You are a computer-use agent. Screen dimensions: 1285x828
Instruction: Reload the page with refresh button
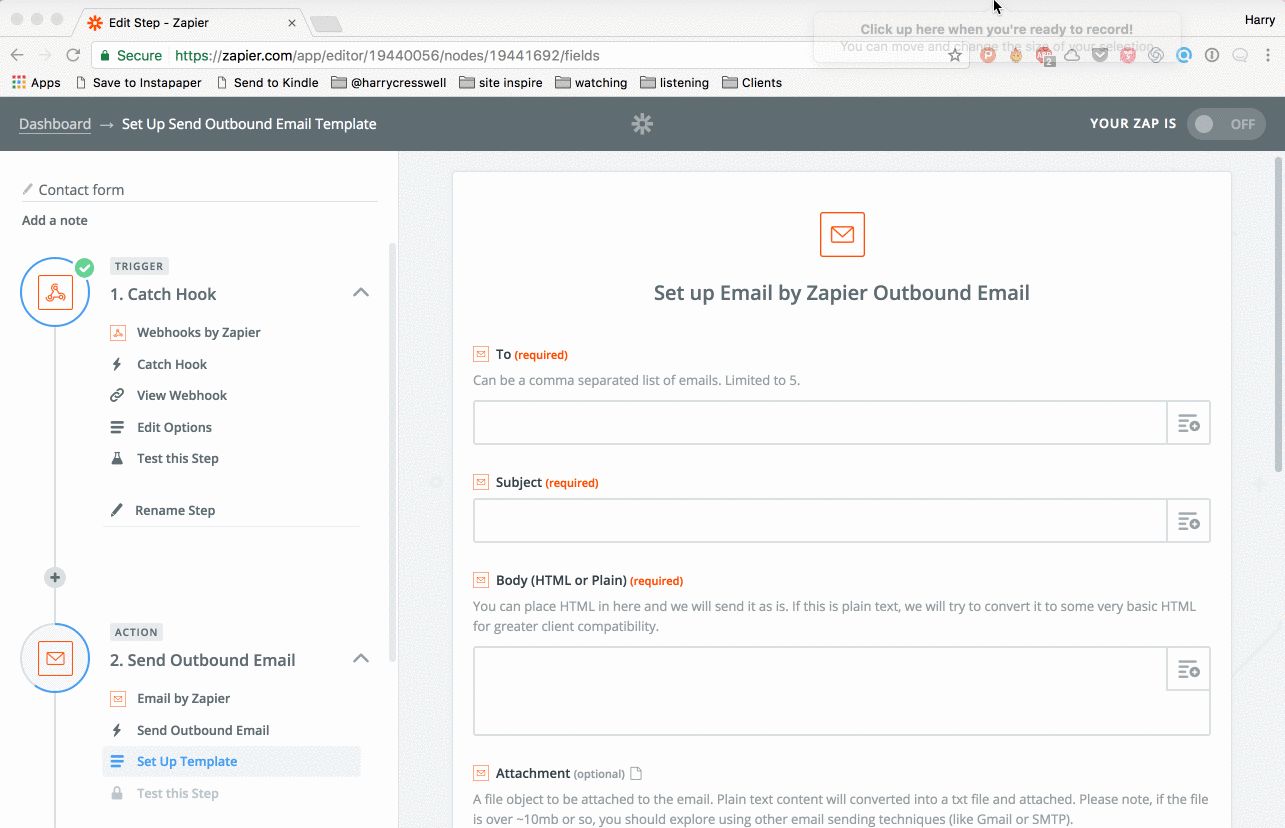(x=73, y=56)
